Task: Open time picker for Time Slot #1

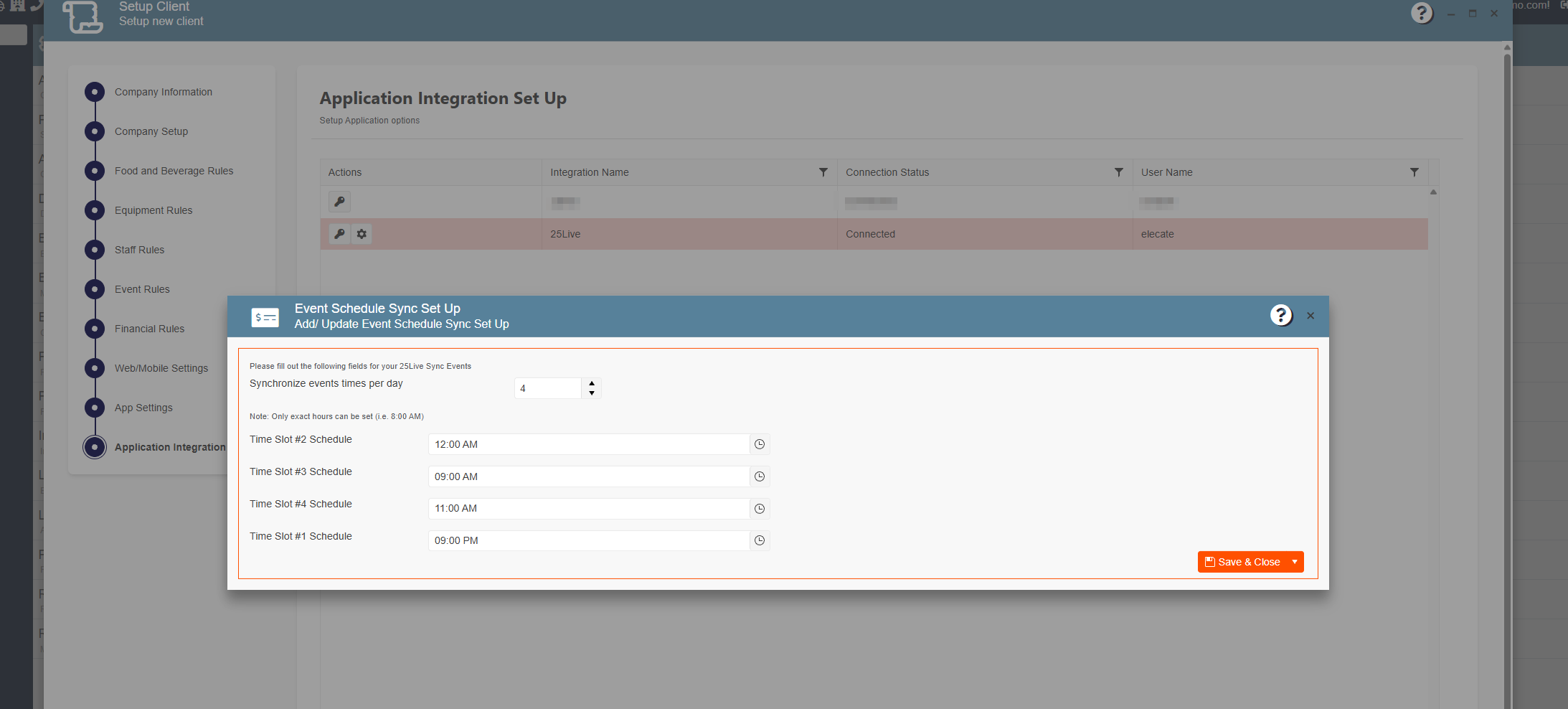Action: [760, 540]
